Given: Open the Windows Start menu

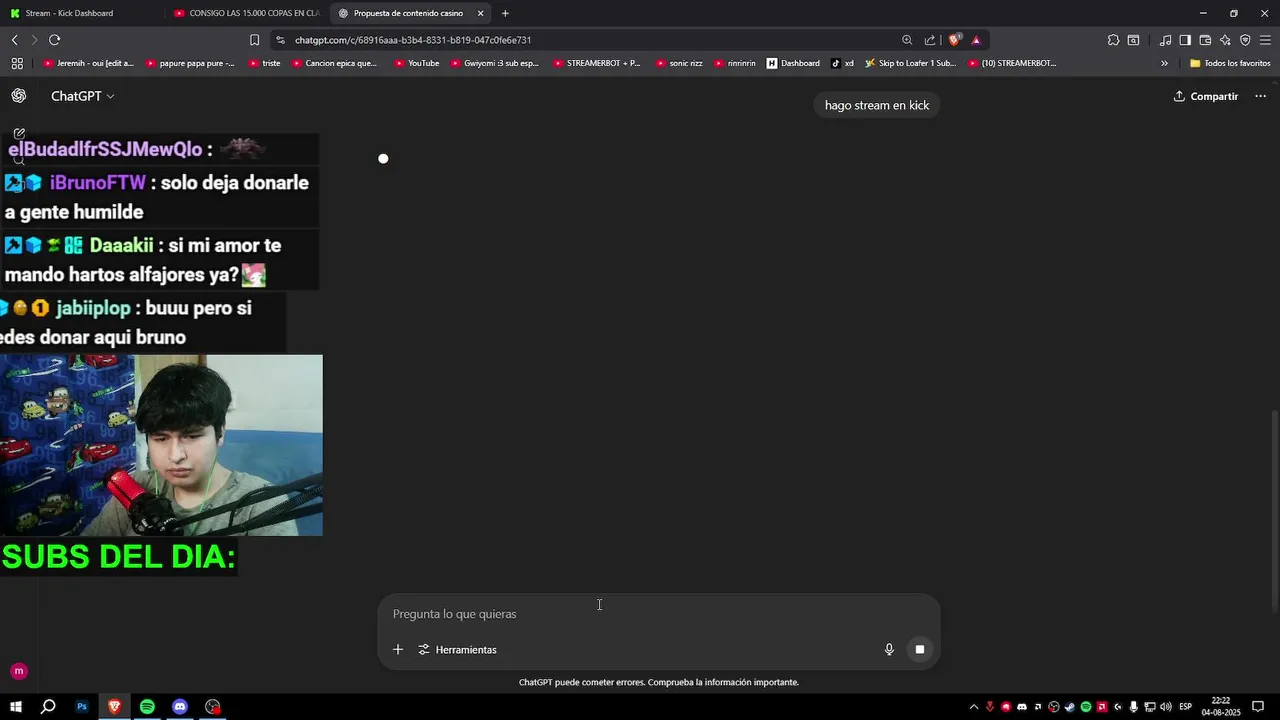Looking at the screenshot, I should (x=16, y=707).
